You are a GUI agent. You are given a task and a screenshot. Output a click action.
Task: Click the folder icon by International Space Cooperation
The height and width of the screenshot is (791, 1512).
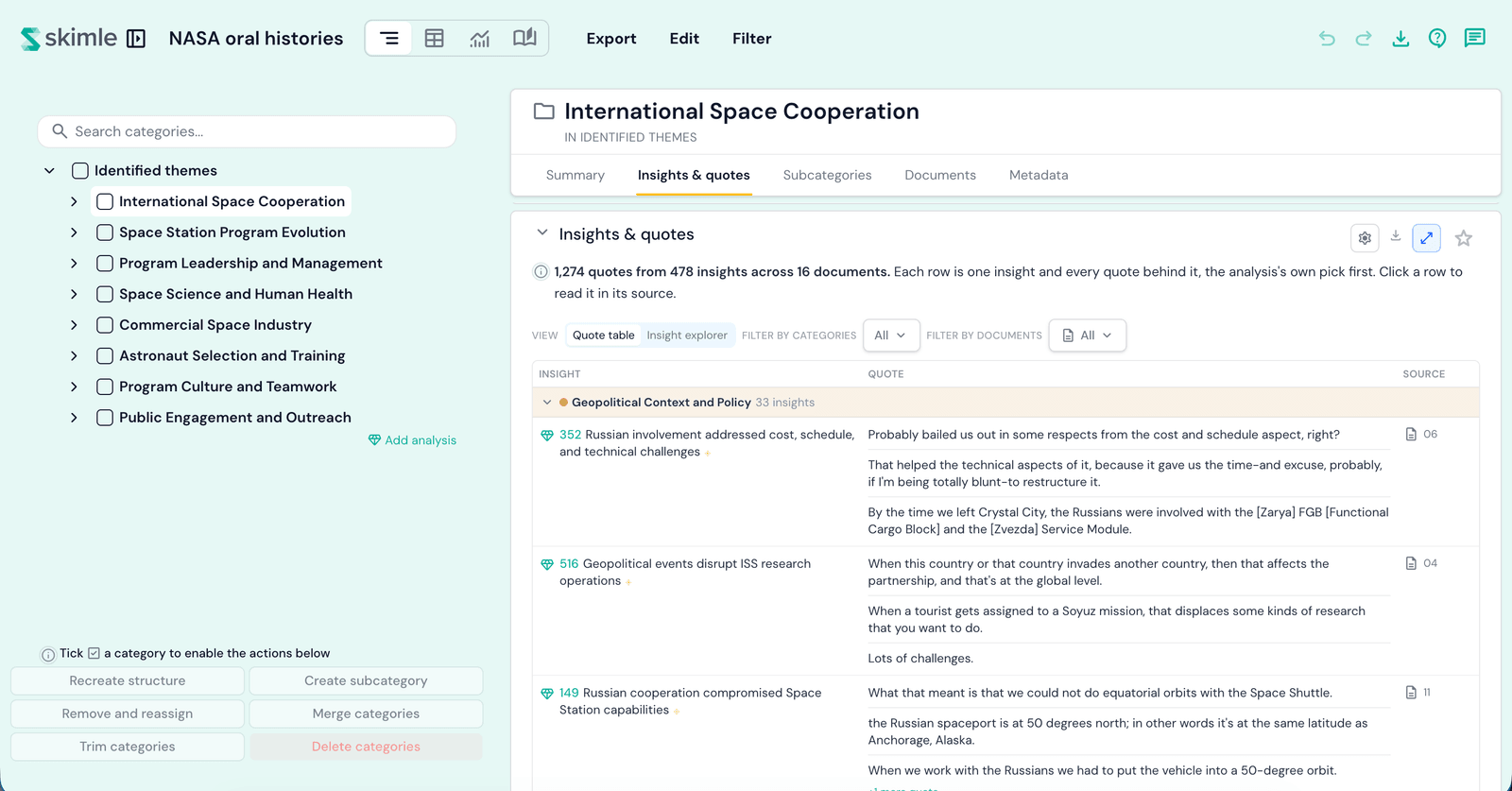544,112
